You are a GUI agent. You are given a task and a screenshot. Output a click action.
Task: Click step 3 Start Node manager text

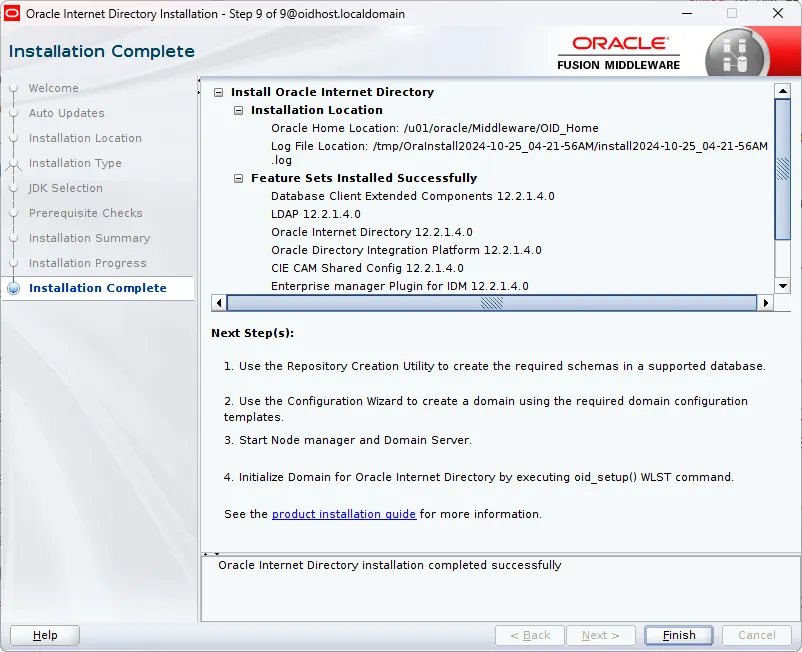348,440
